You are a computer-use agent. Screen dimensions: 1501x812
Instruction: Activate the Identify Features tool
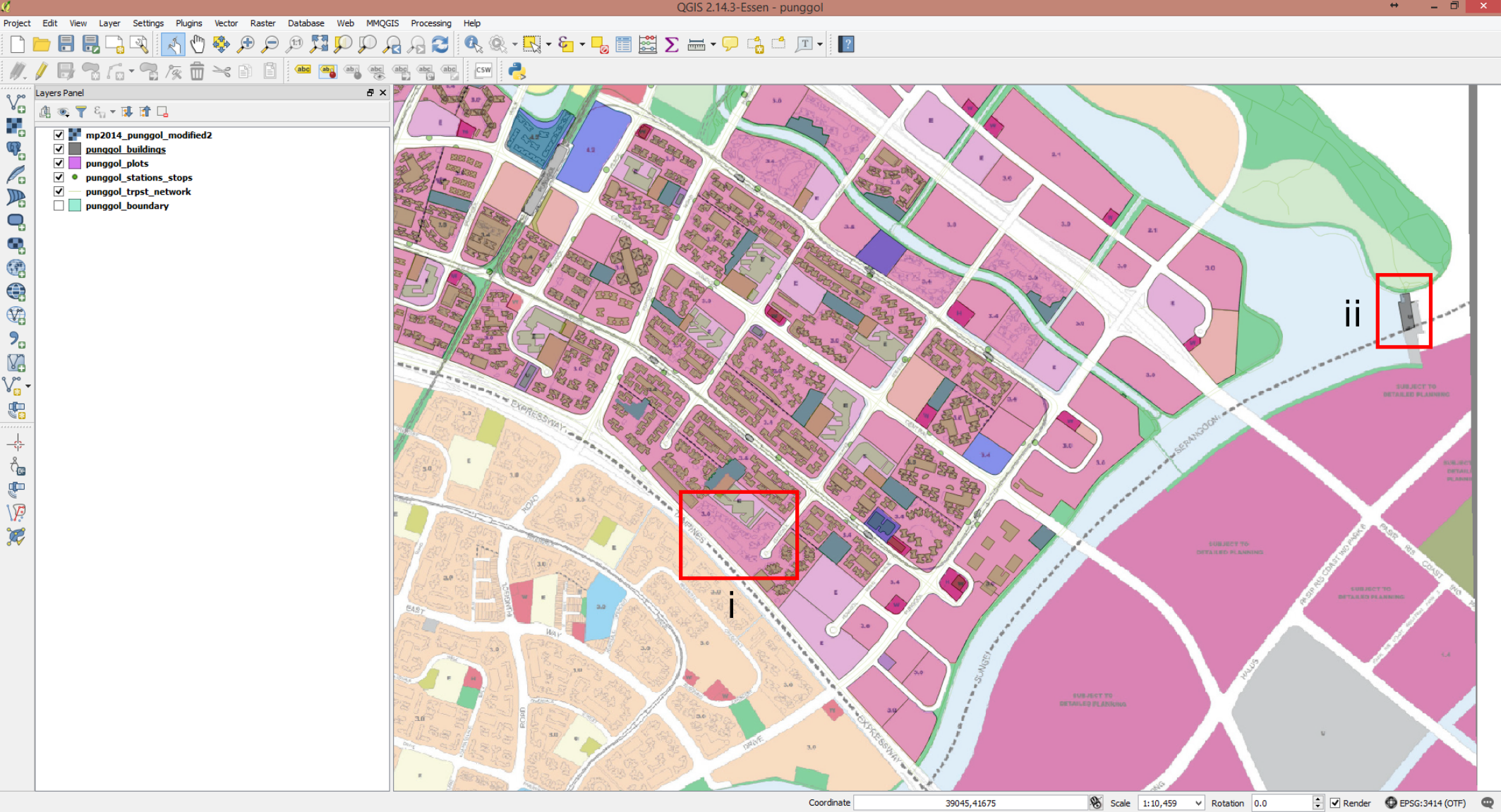point(473,44)
